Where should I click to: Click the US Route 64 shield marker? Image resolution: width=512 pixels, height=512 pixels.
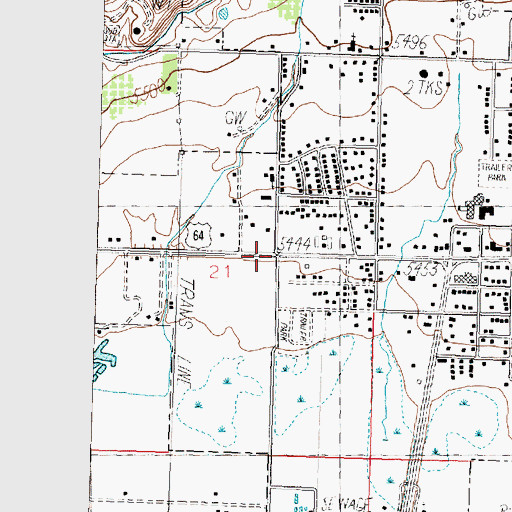point(198,236)
